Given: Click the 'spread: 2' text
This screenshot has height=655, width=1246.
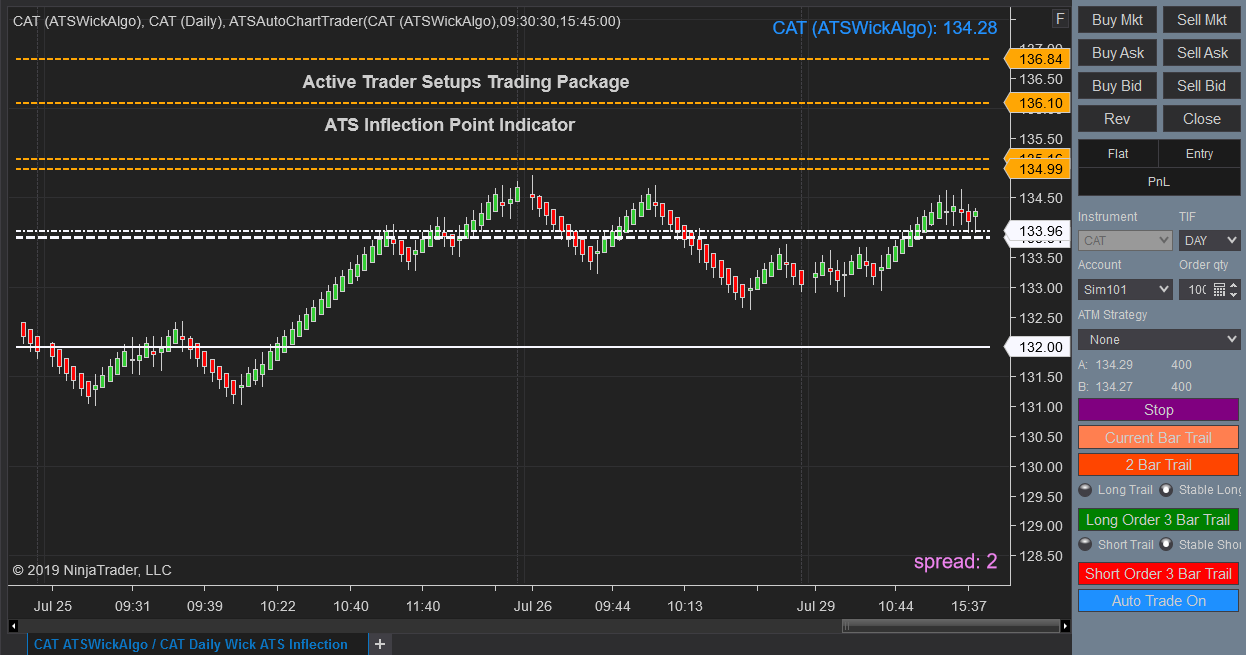Looking at the screenshot, I should [955, 562].
